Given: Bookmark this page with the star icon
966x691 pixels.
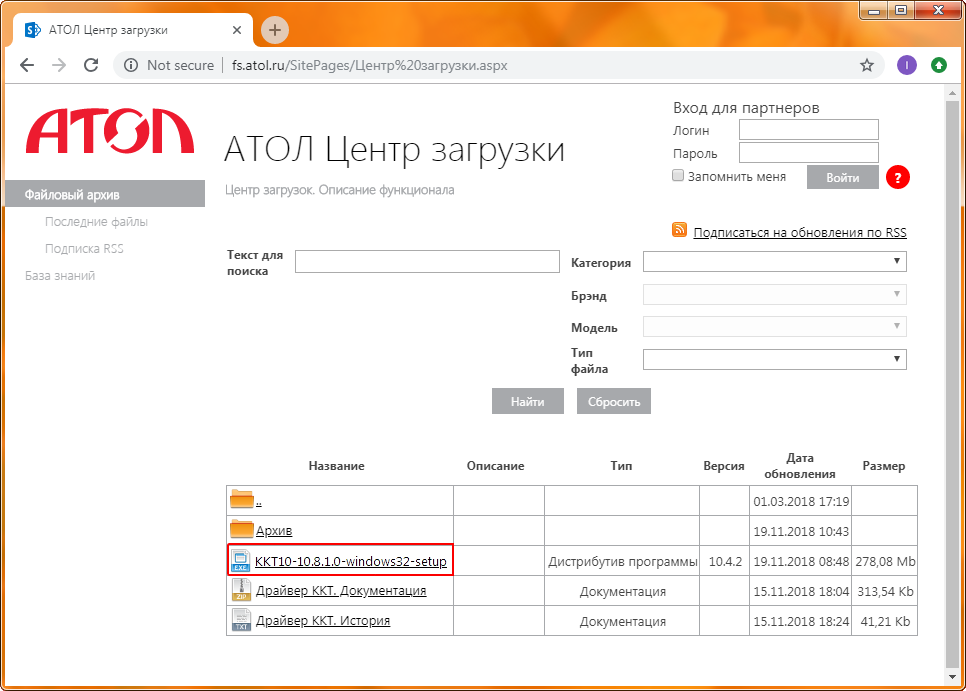Looking at the screenshot, I should pos(867,65).
